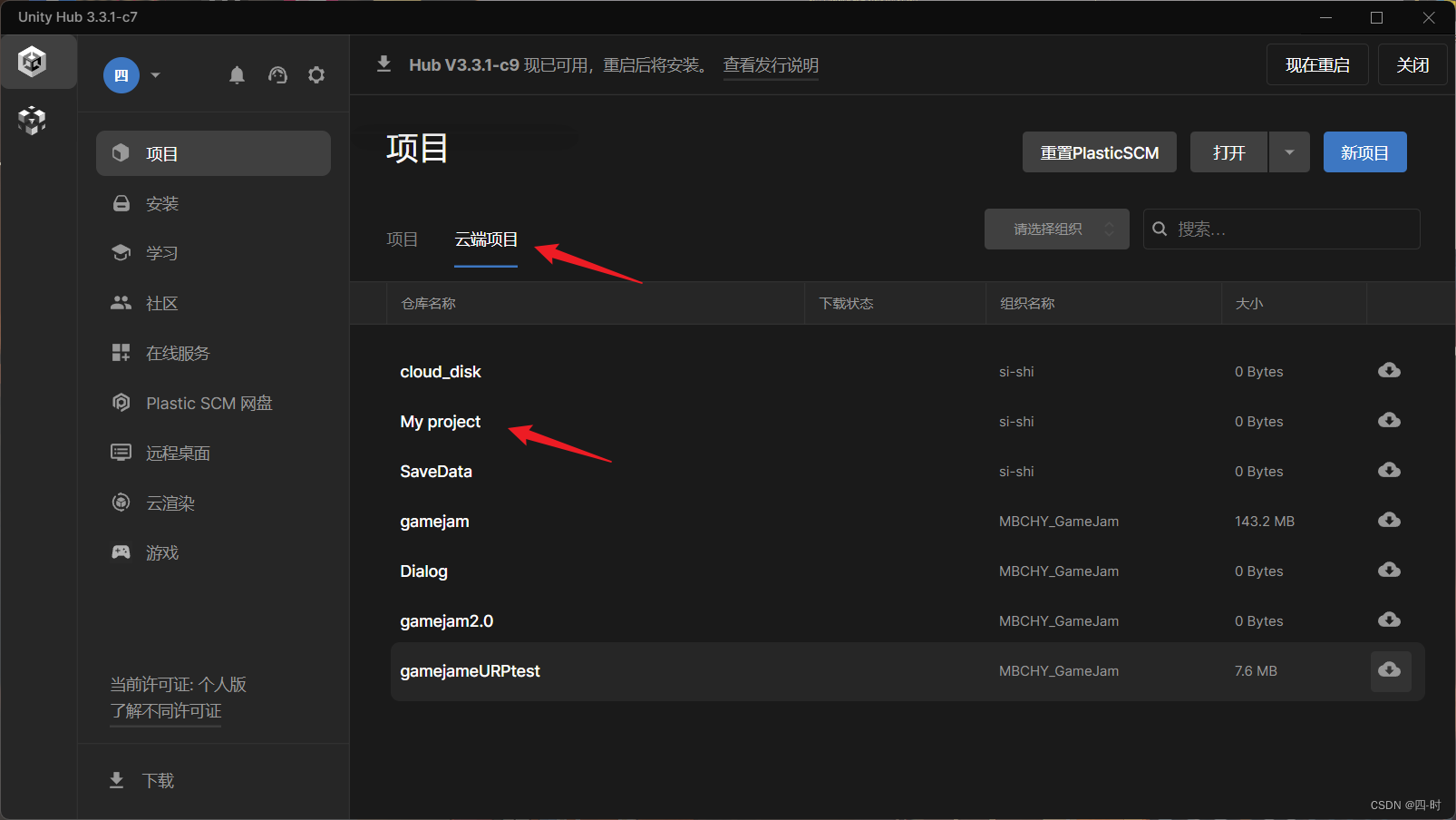Open the account avatar menu
The width and height of the screenshot is (1456, 820).
point(121,75)
